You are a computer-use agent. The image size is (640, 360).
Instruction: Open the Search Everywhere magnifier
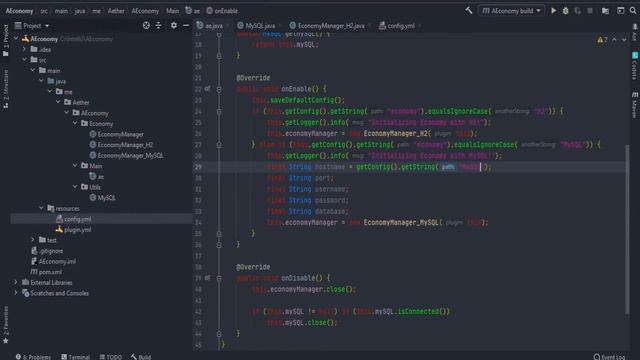[x=633, y=11]
